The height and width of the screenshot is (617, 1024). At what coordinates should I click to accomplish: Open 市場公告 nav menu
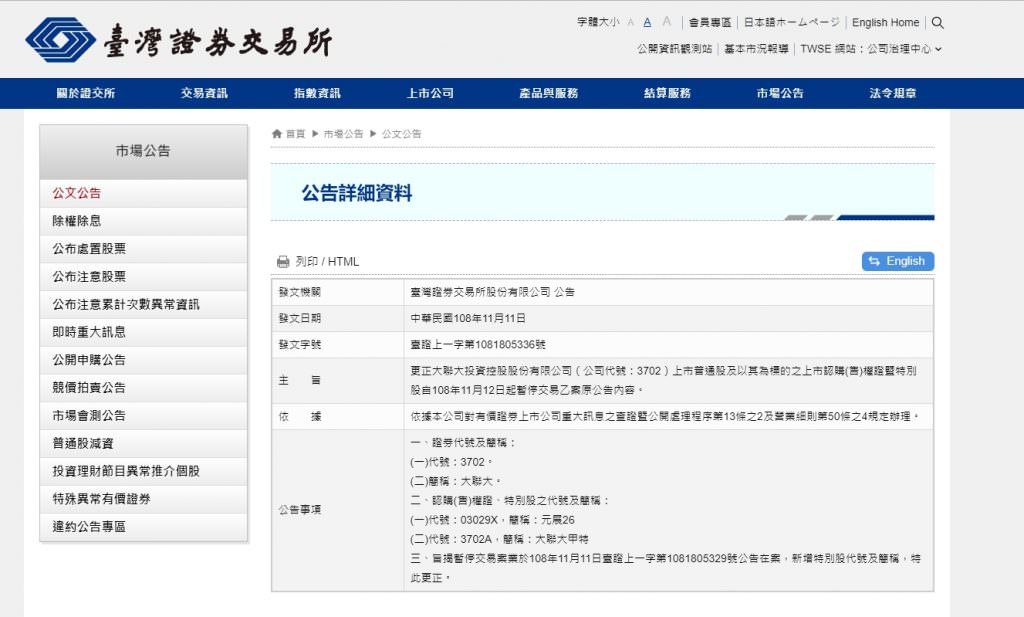pos(780,93)
